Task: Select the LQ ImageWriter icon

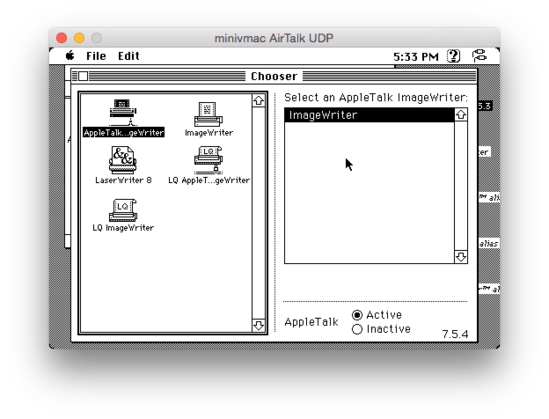Action: click(x=123, y=215)
